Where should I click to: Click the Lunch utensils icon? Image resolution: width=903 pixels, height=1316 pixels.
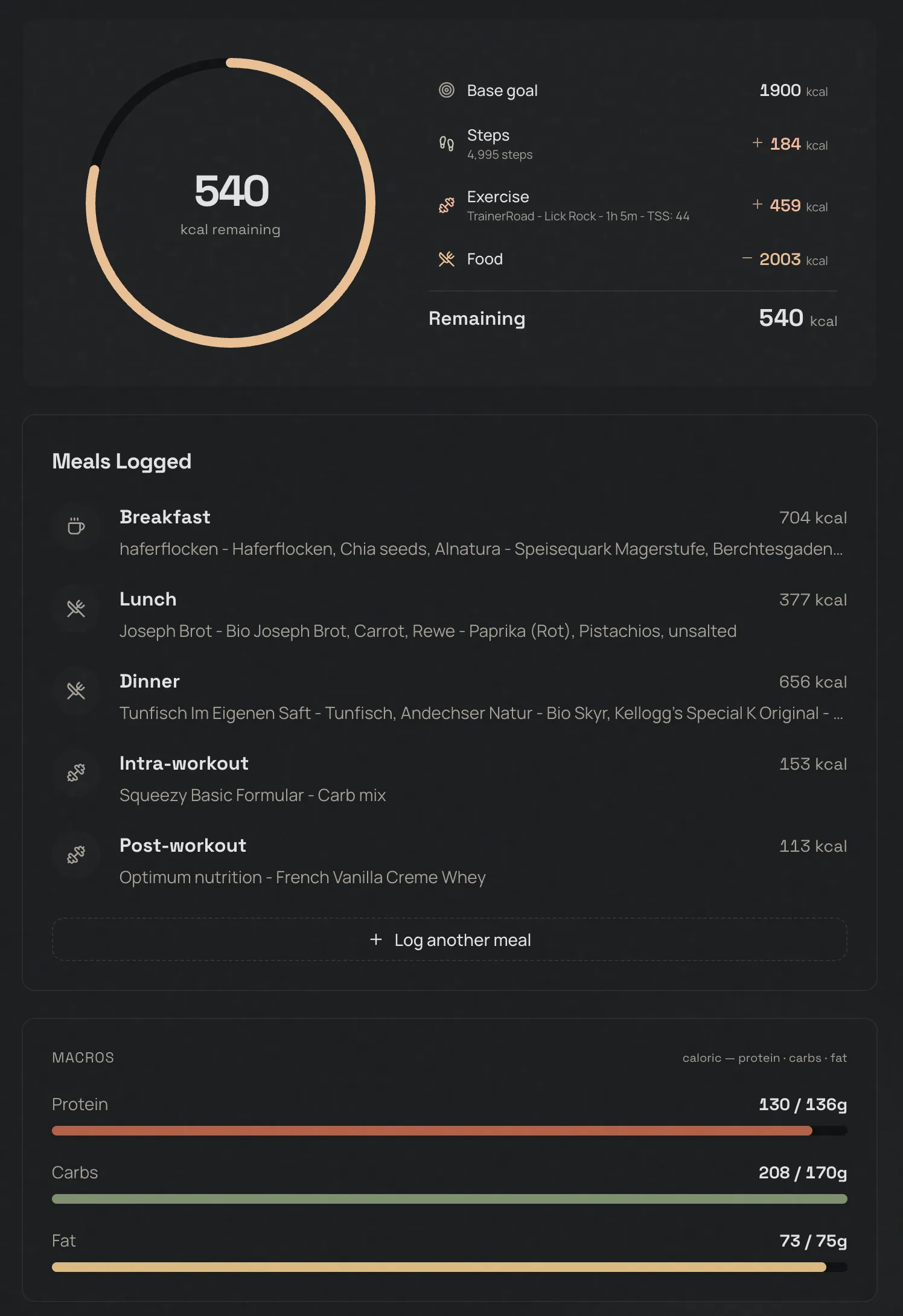point(76,608)
